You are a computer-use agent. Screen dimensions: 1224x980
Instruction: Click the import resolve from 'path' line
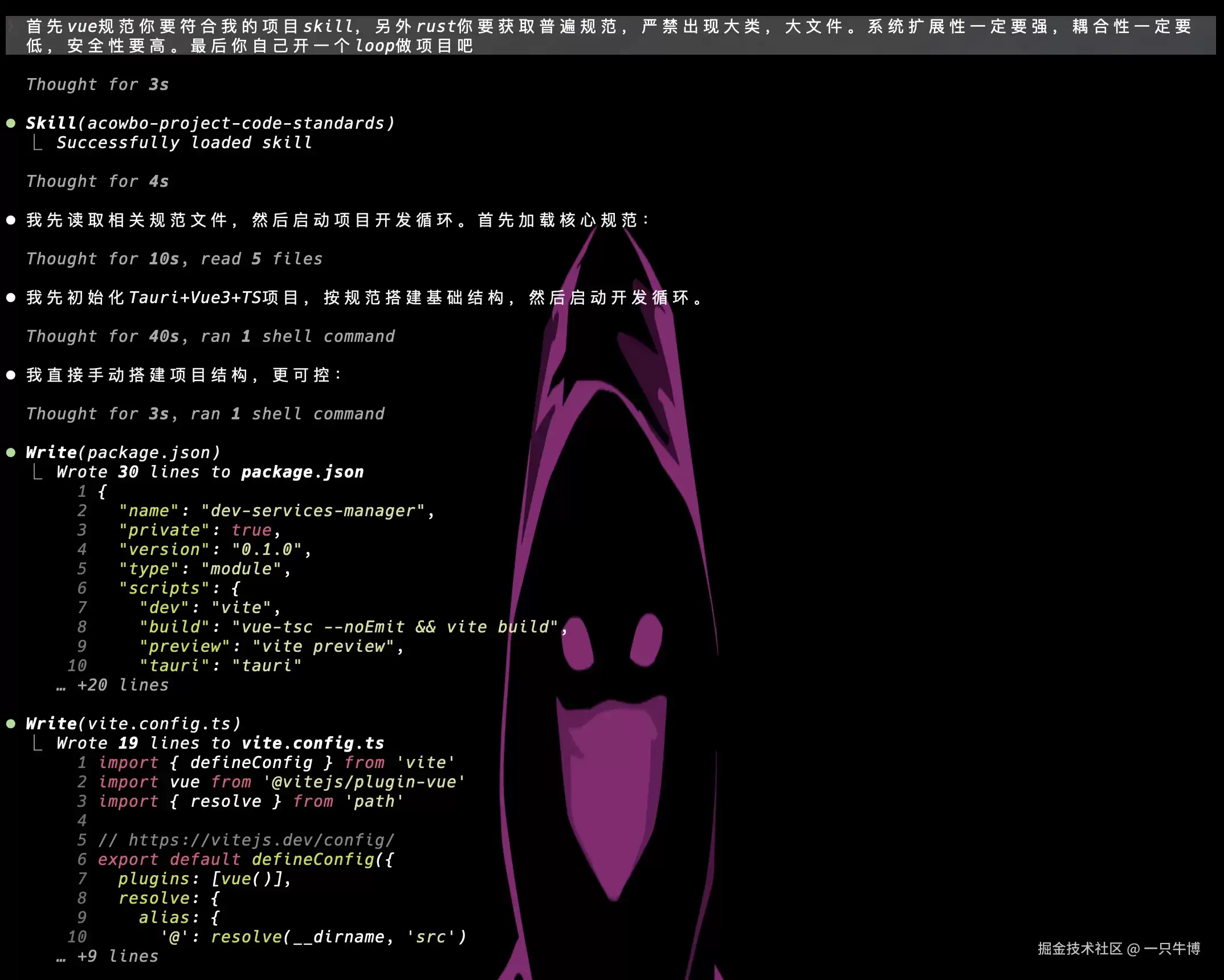pos(251,801)
